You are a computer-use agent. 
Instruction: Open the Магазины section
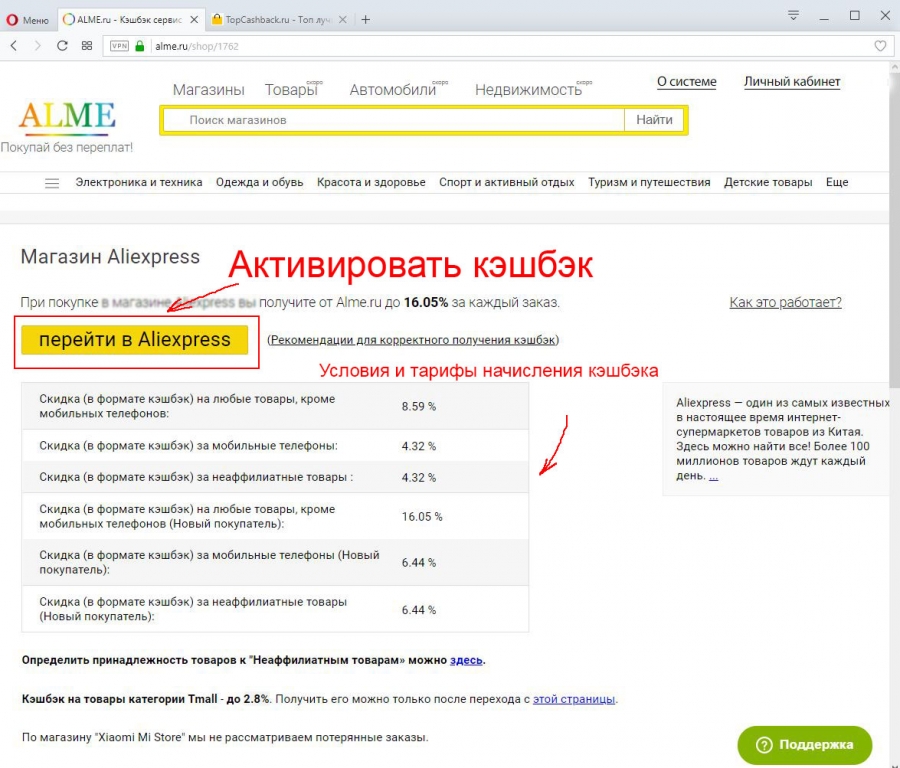208,90
